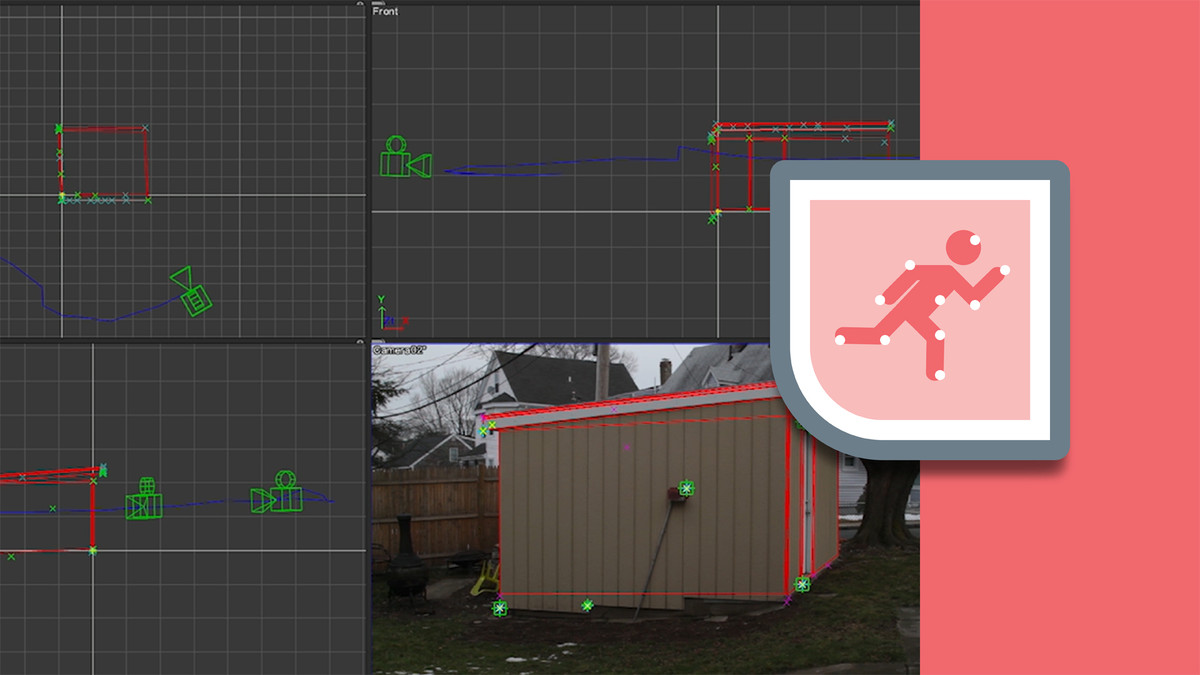Select tracker at shed's bottom-right corner
Screen dimensions: 1200x675
(x=802, y=584)
